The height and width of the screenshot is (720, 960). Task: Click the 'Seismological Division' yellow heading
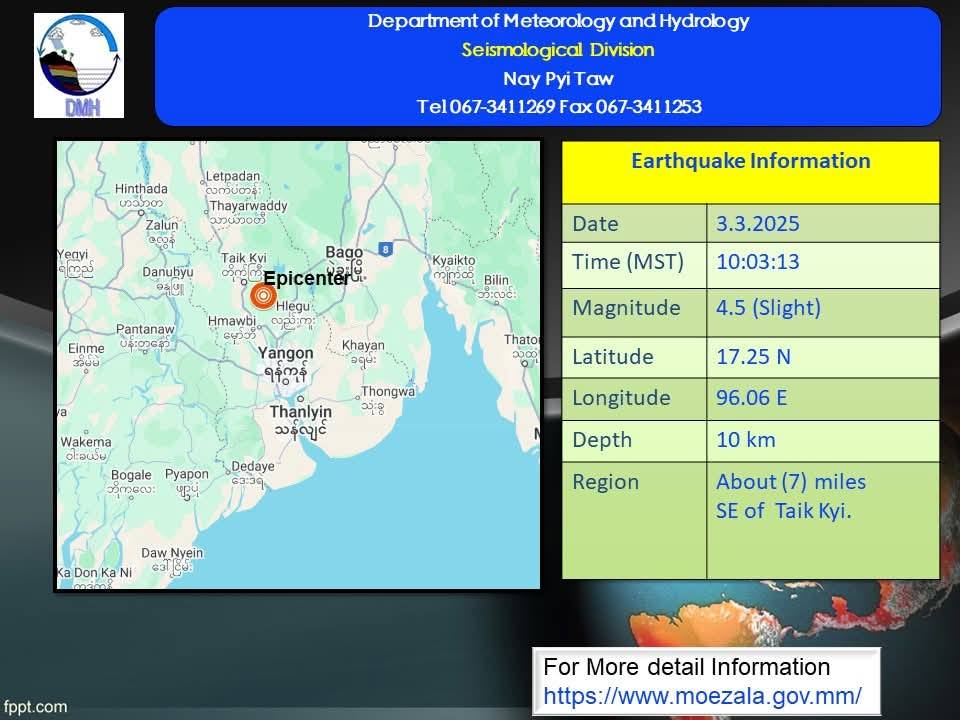point(558,50)
